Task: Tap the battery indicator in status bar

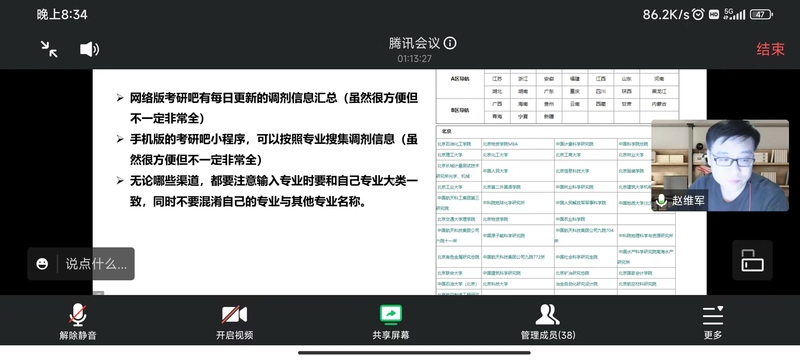Action: coord(761,14)
